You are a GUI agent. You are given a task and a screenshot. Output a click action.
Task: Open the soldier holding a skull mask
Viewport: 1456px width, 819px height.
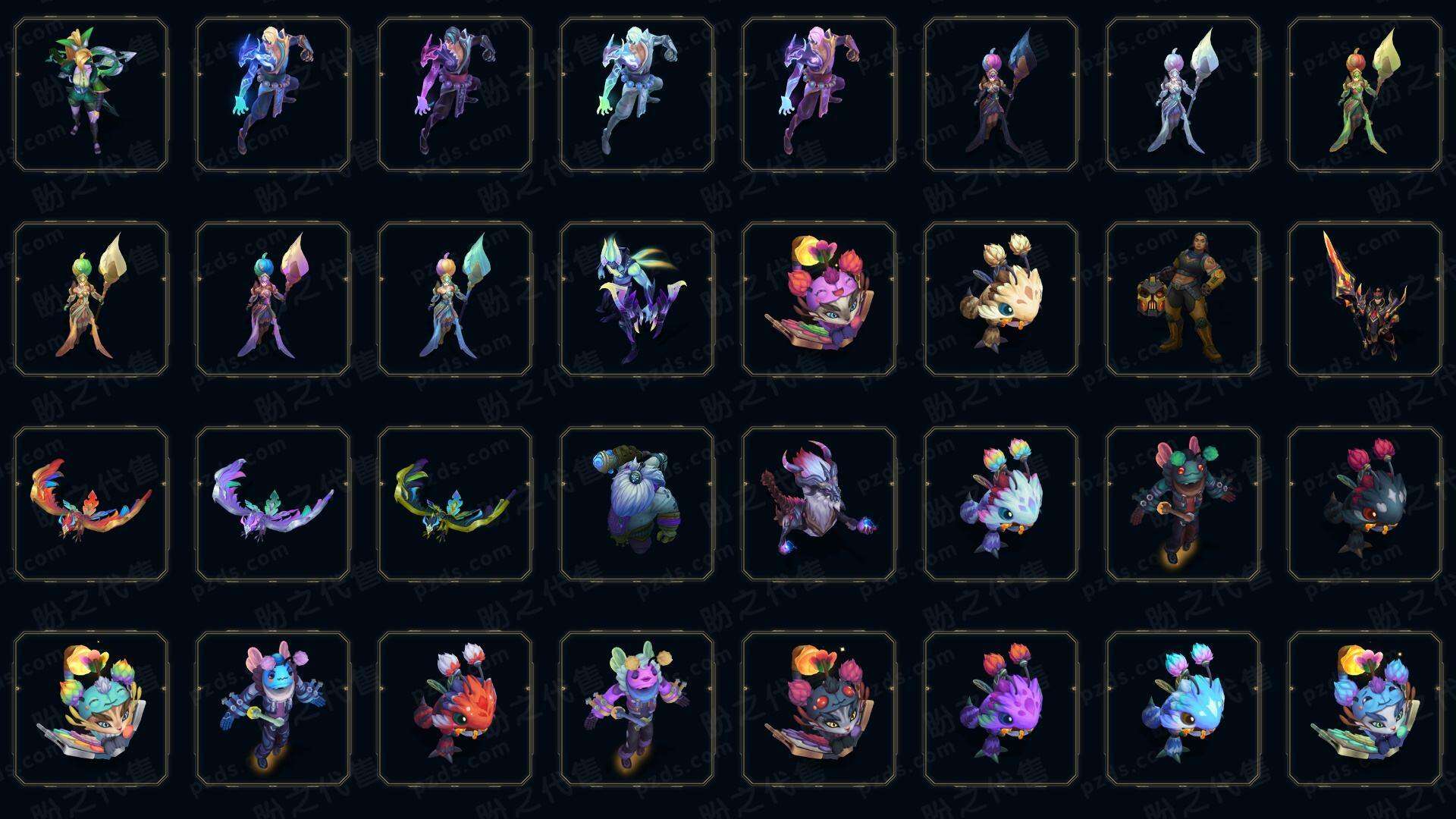coord(1183,299)
